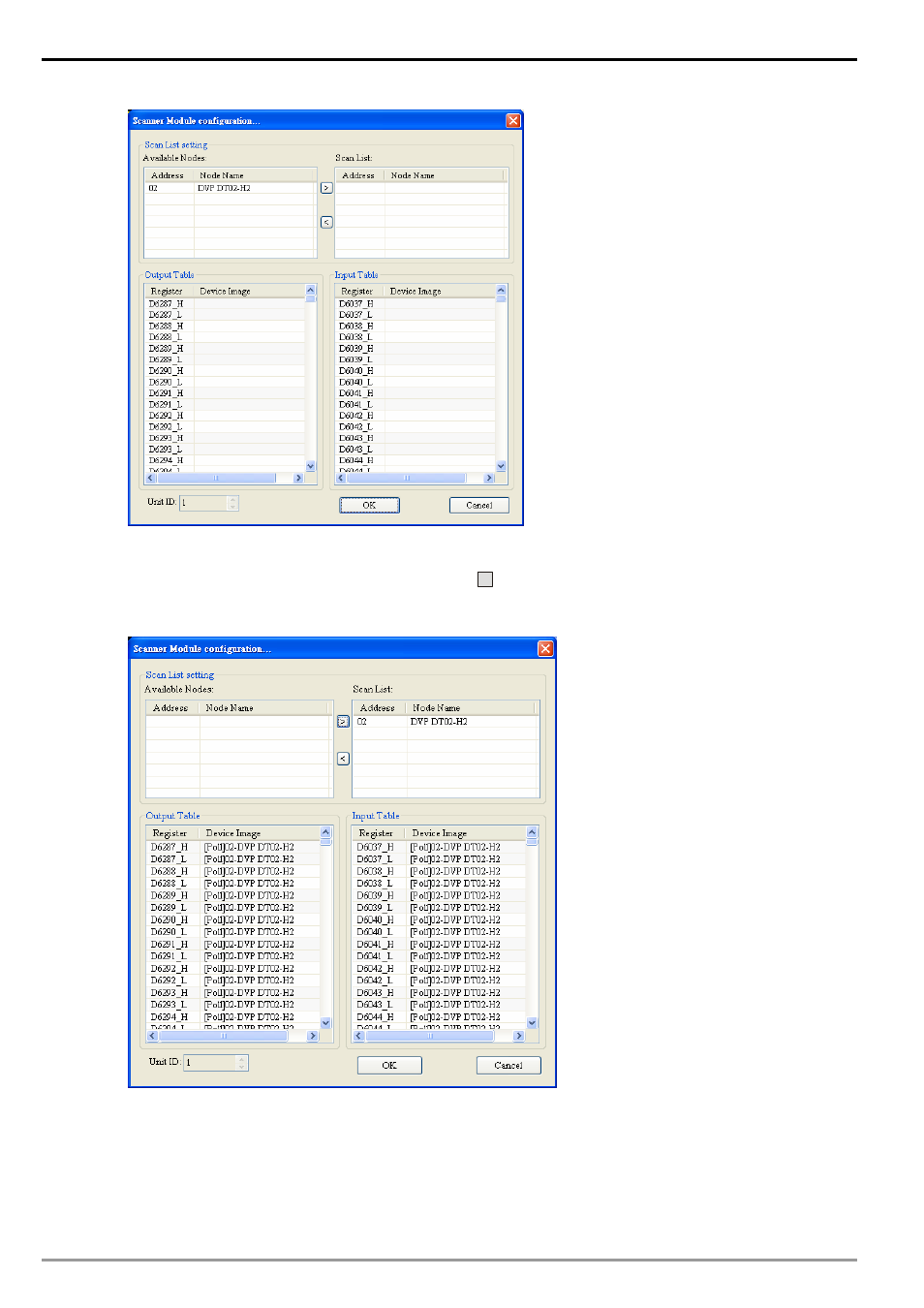Click the small square box between the dialogs
The image size is (924, 1308).
485,579
